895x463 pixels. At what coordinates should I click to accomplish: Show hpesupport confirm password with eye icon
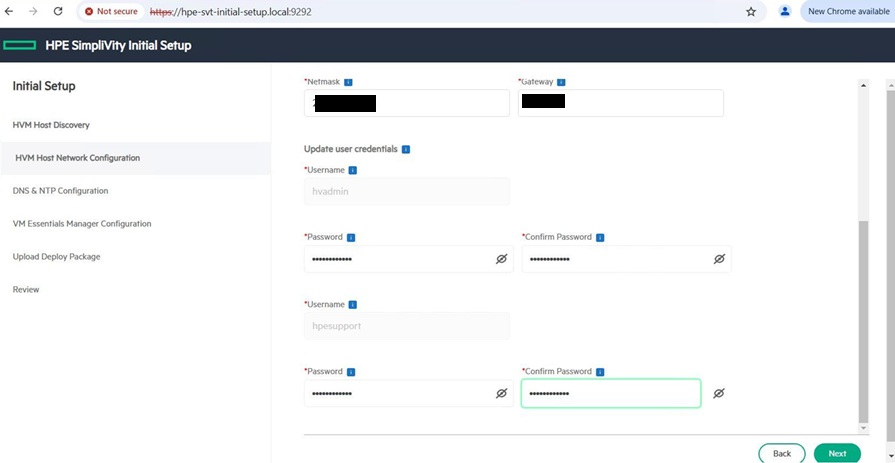coord(719,393)
